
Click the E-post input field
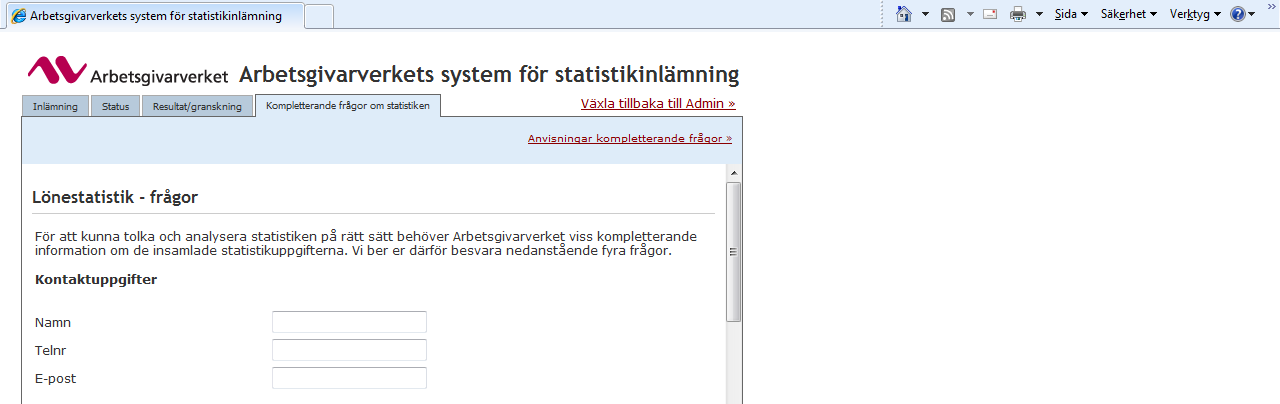pyautogui.click(x=349, y=378)
